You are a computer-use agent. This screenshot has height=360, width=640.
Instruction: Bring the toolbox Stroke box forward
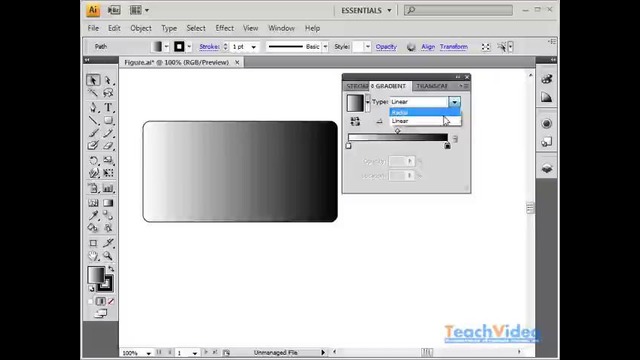(x=107, y=284)
